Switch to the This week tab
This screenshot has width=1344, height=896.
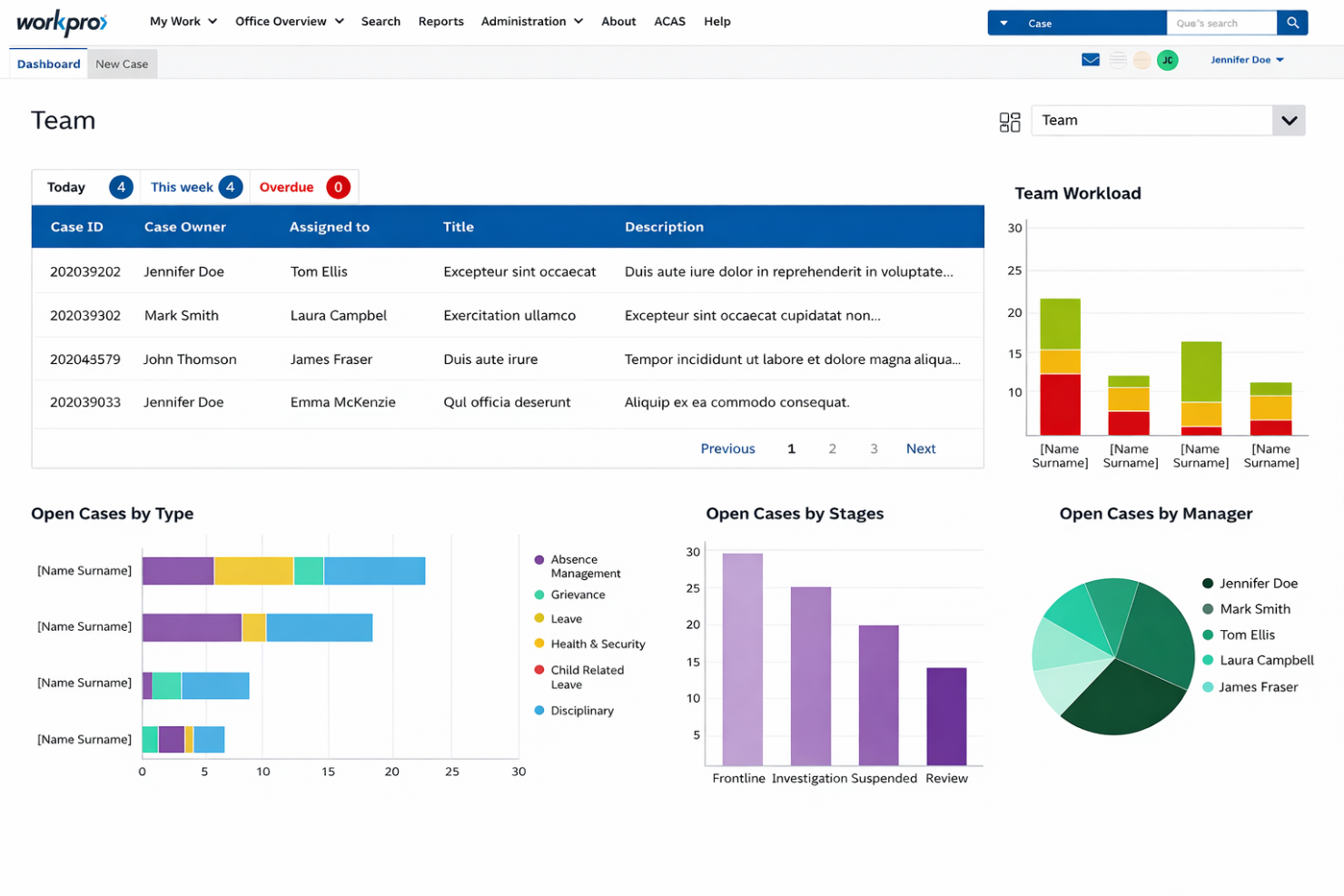183,187
